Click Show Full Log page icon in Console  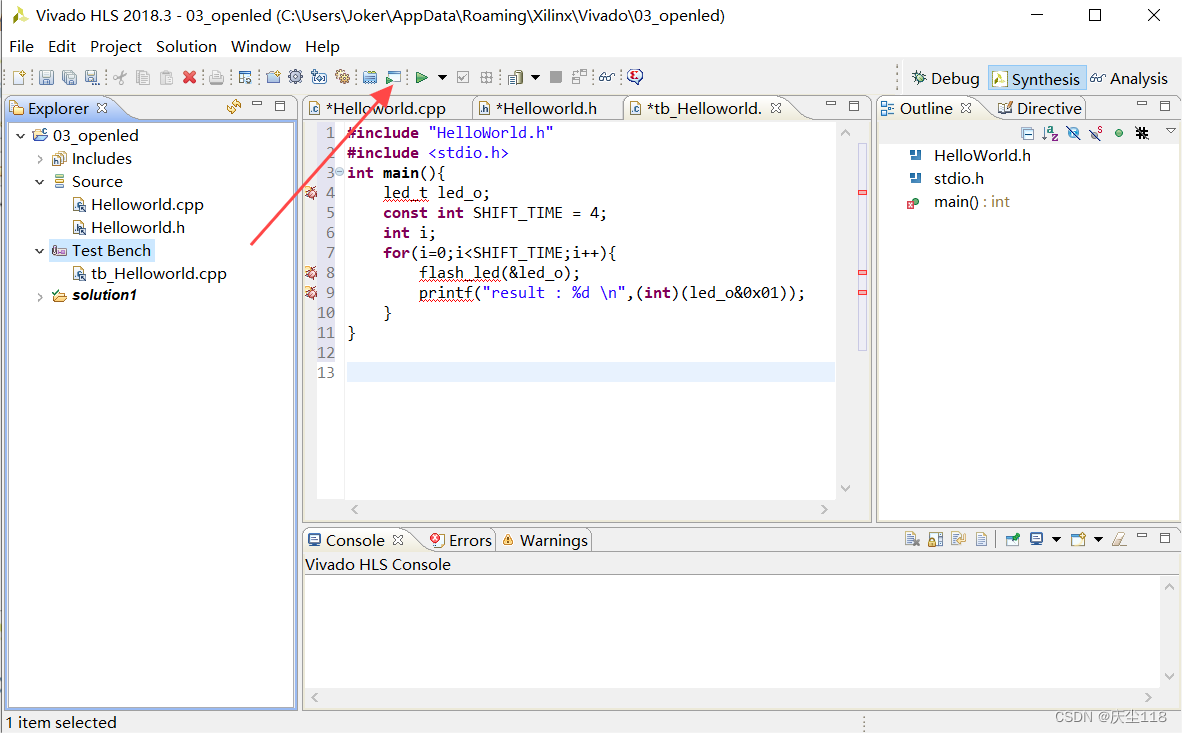coord(981,539)
